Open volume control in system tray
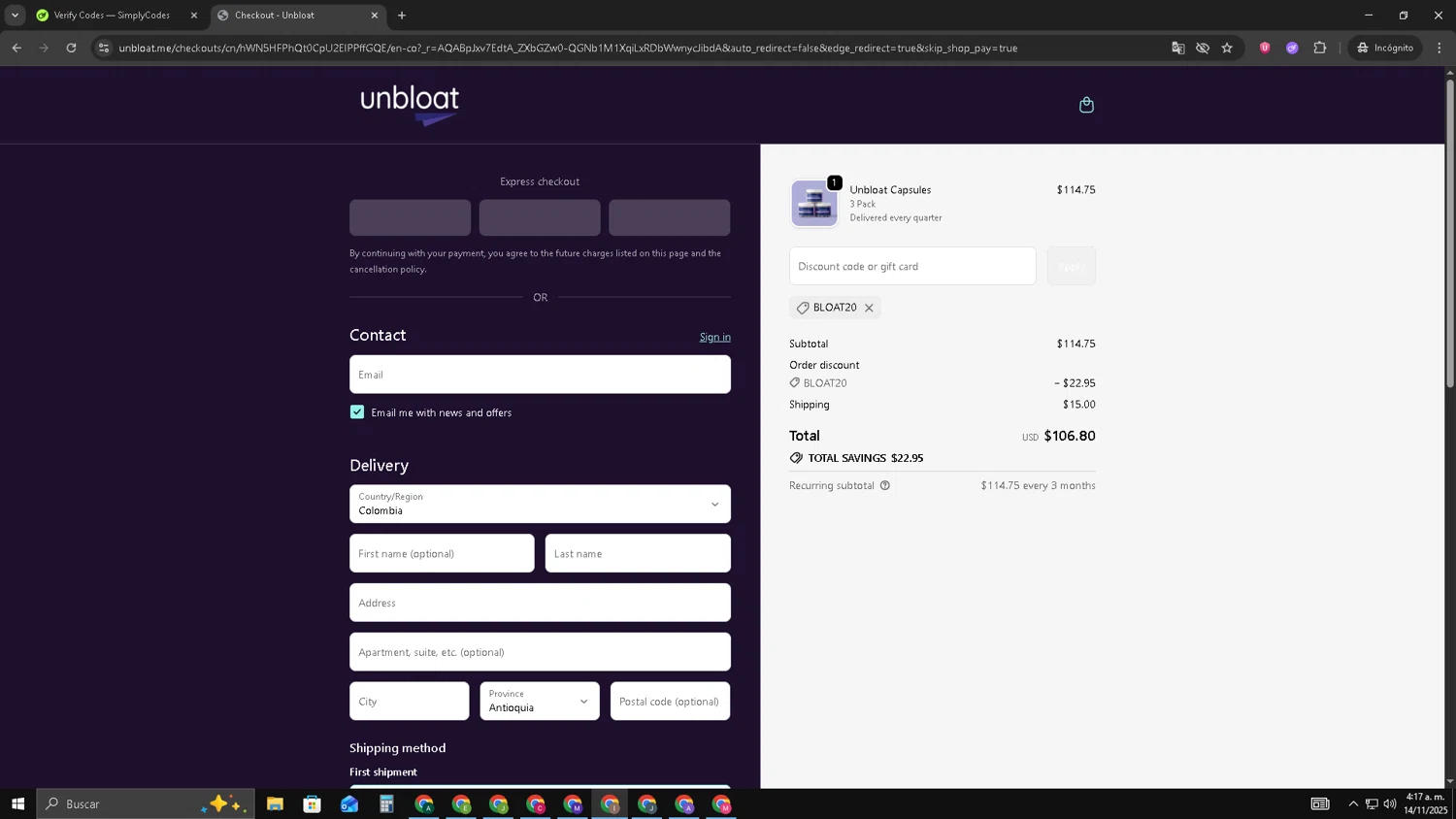1456x819 pixels. coord(1390,803)
